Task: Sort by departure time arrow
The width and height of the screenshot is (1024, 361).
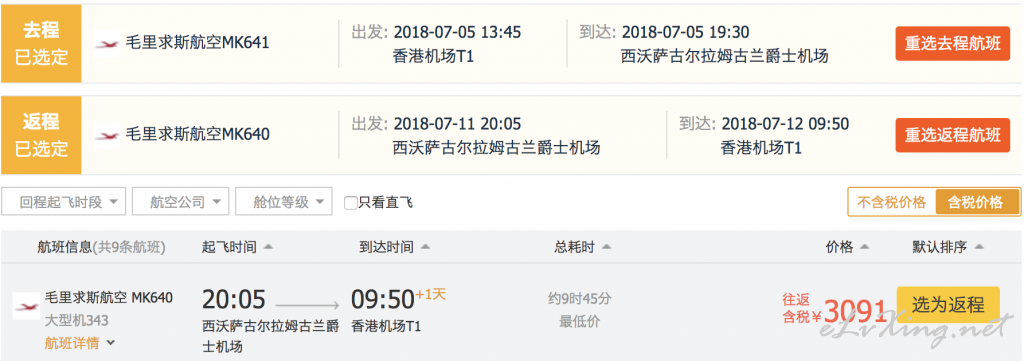Action: click(x=268, y=247)
